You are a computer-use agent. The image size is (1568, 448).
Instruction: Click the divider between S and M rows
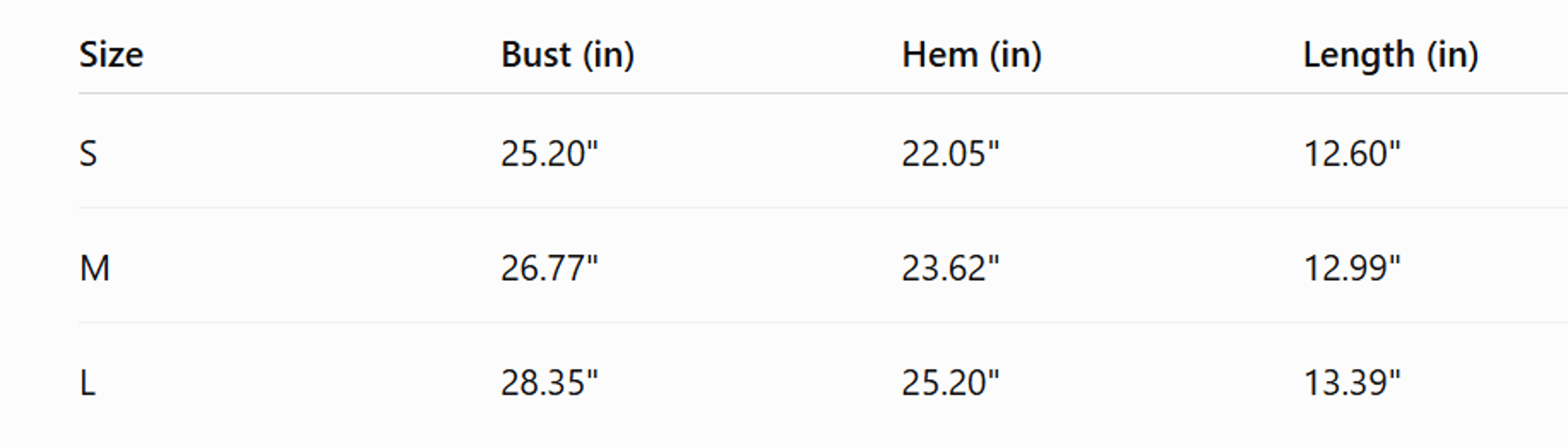pos(823,207)
